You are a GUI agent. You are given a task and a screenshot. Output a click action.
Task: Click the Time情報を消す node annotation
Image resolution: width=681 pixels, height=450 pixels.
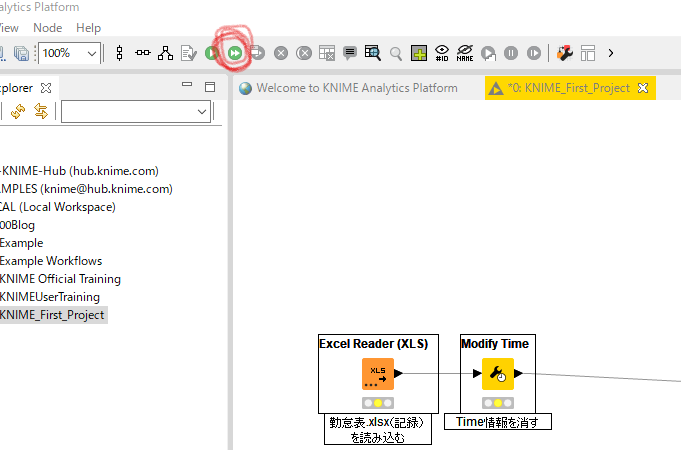tap(498, 422)
